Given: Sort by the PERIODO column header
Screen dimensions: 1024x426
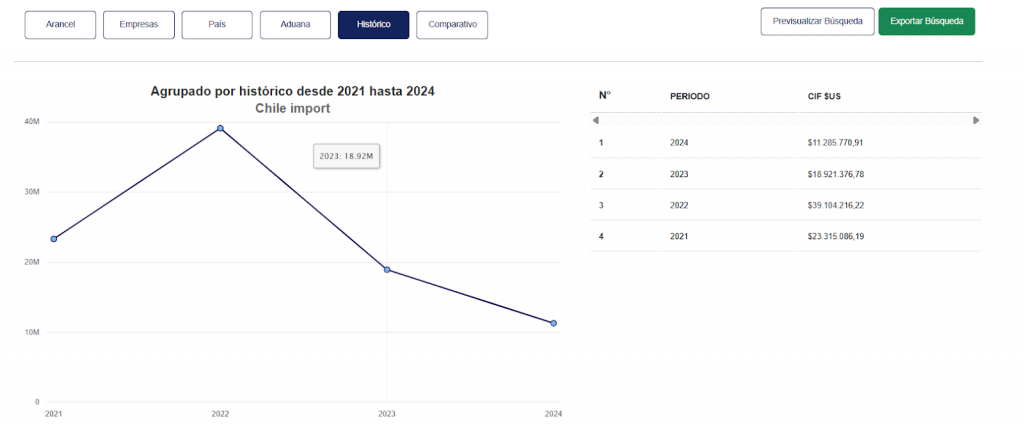Looking at the screenshot, I should (690, 97).
